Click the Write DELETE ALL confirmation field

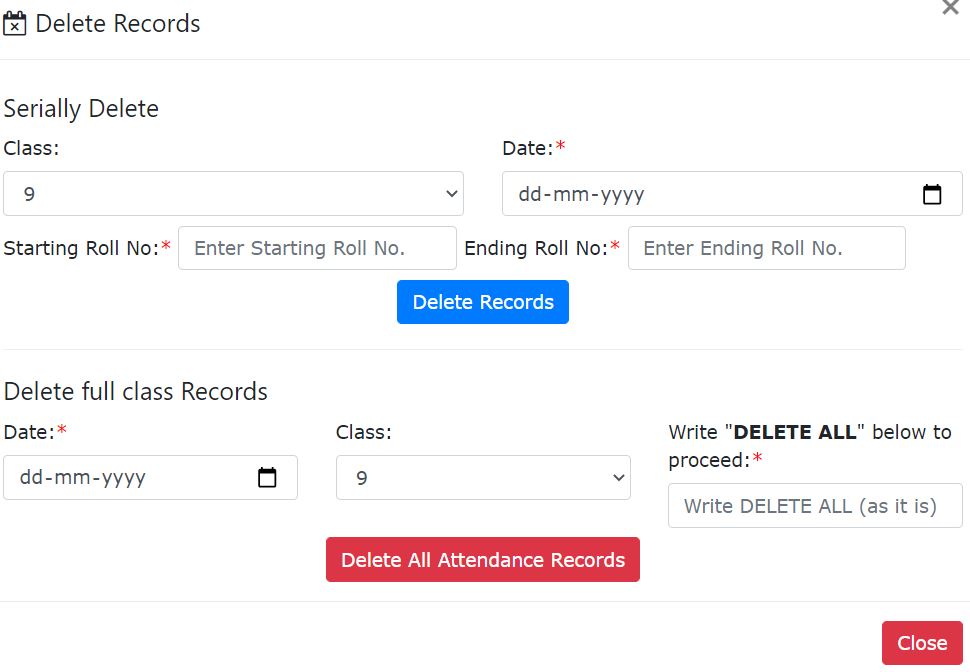click(815, 506)
